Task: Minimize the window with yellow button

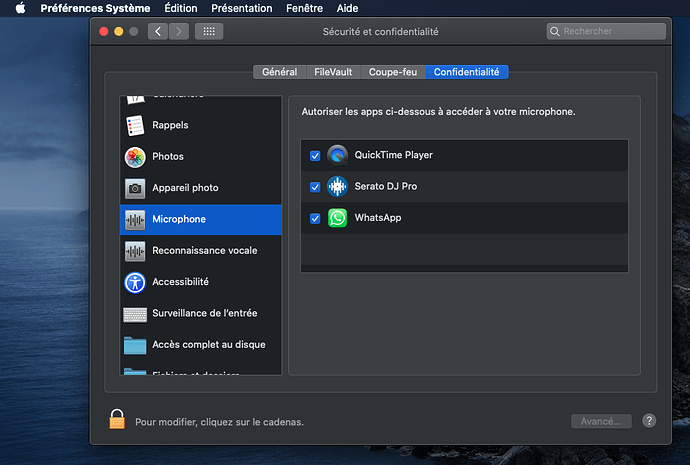Action: [x=119, y=31]
